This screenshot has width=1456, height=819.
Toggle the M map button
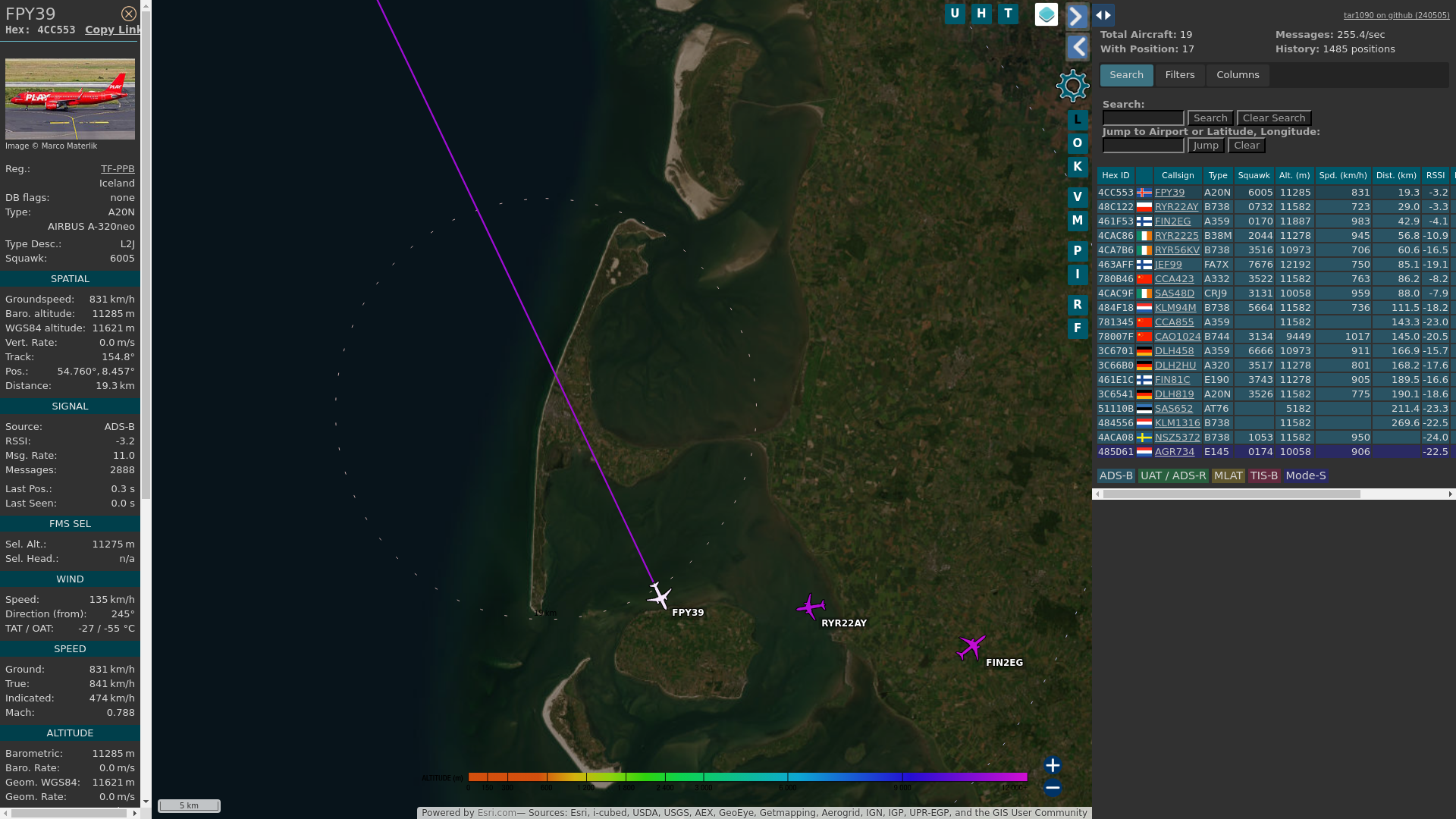(x=1078, y=221)
